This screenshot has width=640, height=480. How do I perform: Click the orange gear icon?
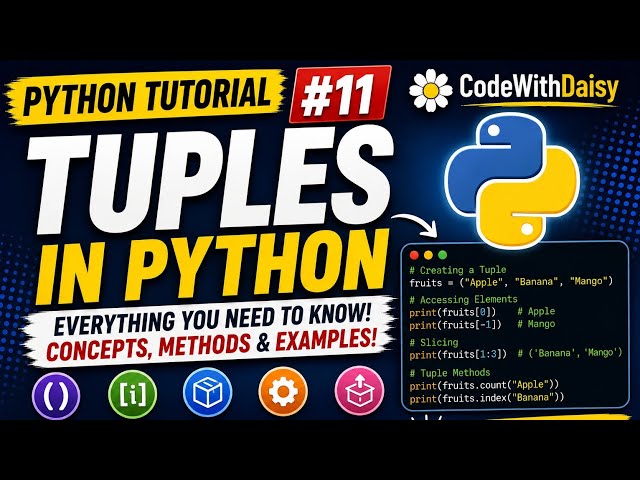pyautogui.click(x=283, y=391)
